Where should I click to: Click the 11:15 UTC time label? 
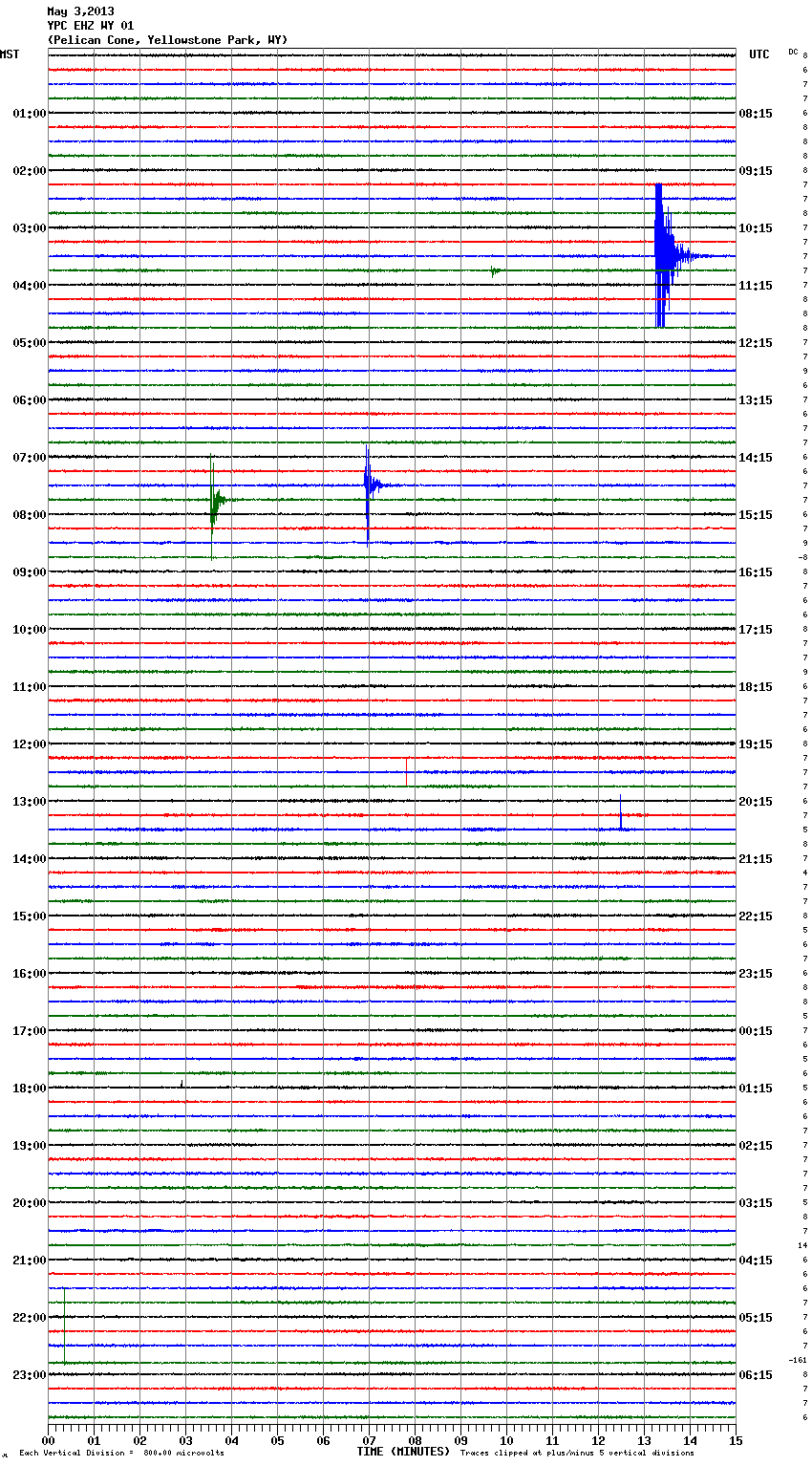click(756, 286)
